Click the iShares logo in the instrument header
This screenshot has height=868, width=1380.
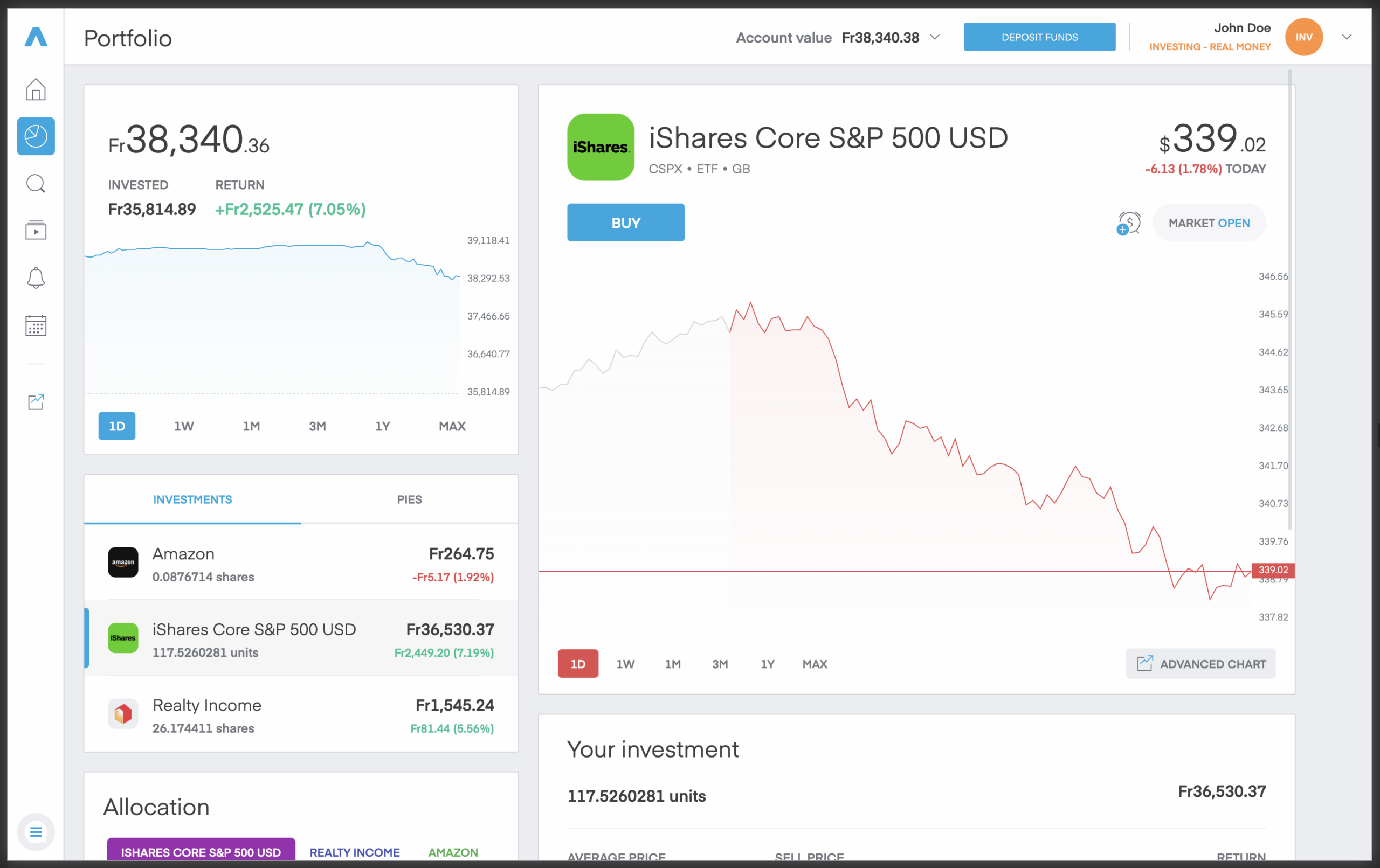(600, 147)
